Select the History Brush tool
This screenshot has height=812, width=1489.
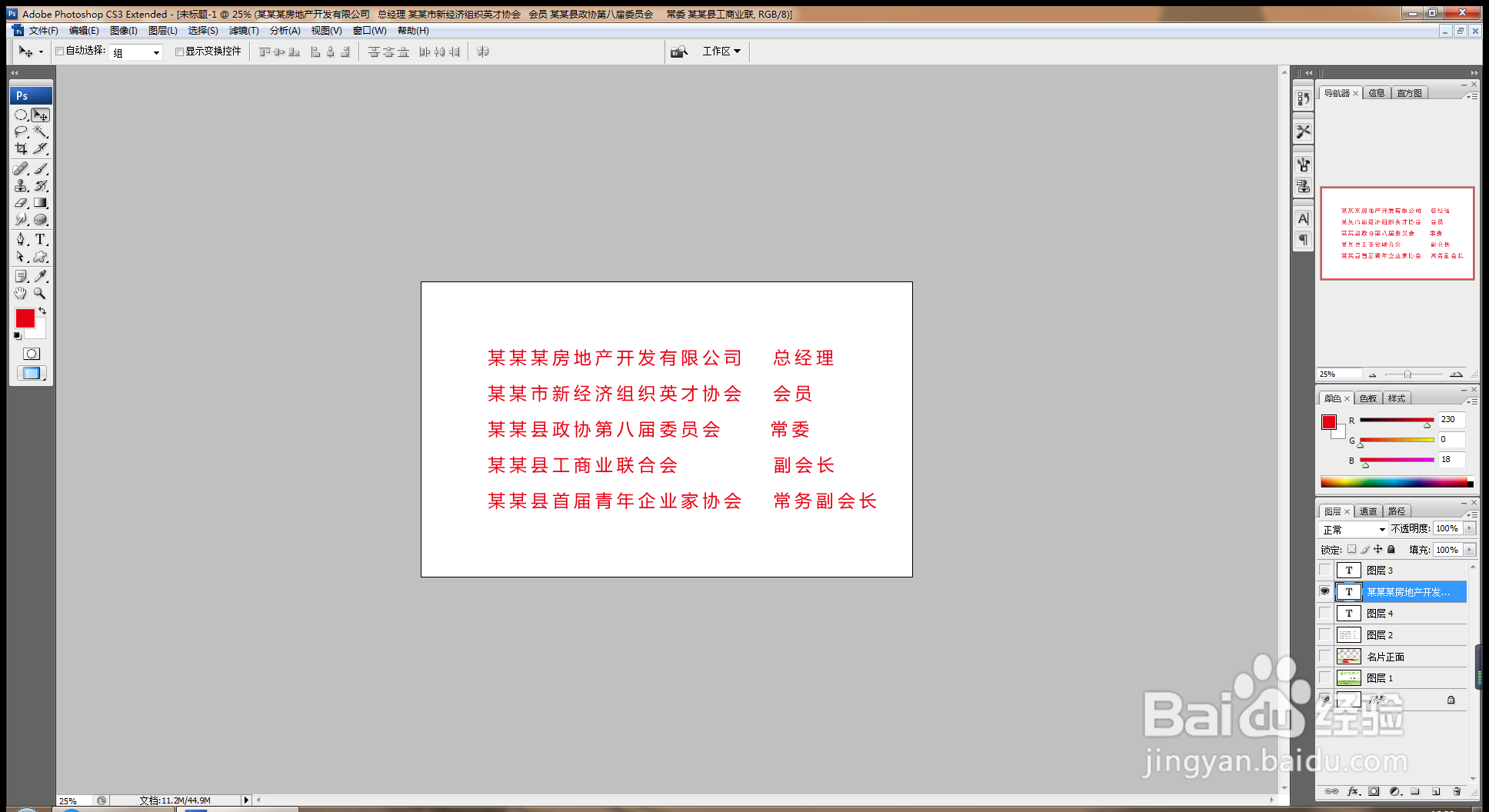point(41,185)
